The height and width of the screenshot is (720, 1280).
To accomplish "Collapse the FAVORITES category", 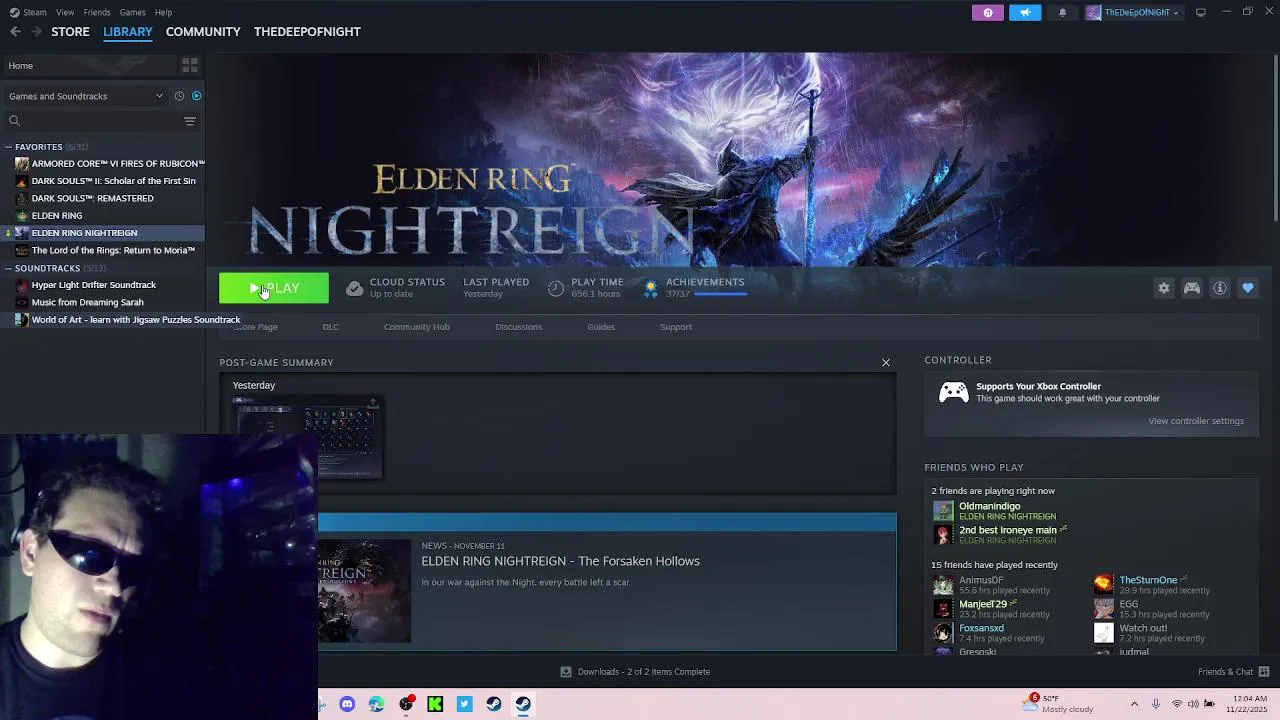I will (8, 147).
